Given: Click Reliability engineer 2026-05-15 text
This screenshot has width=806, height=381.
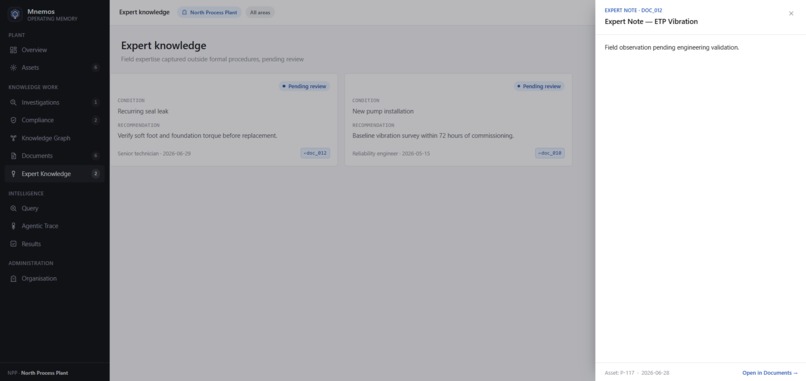Looking at the screenshot, I should 391,154.
